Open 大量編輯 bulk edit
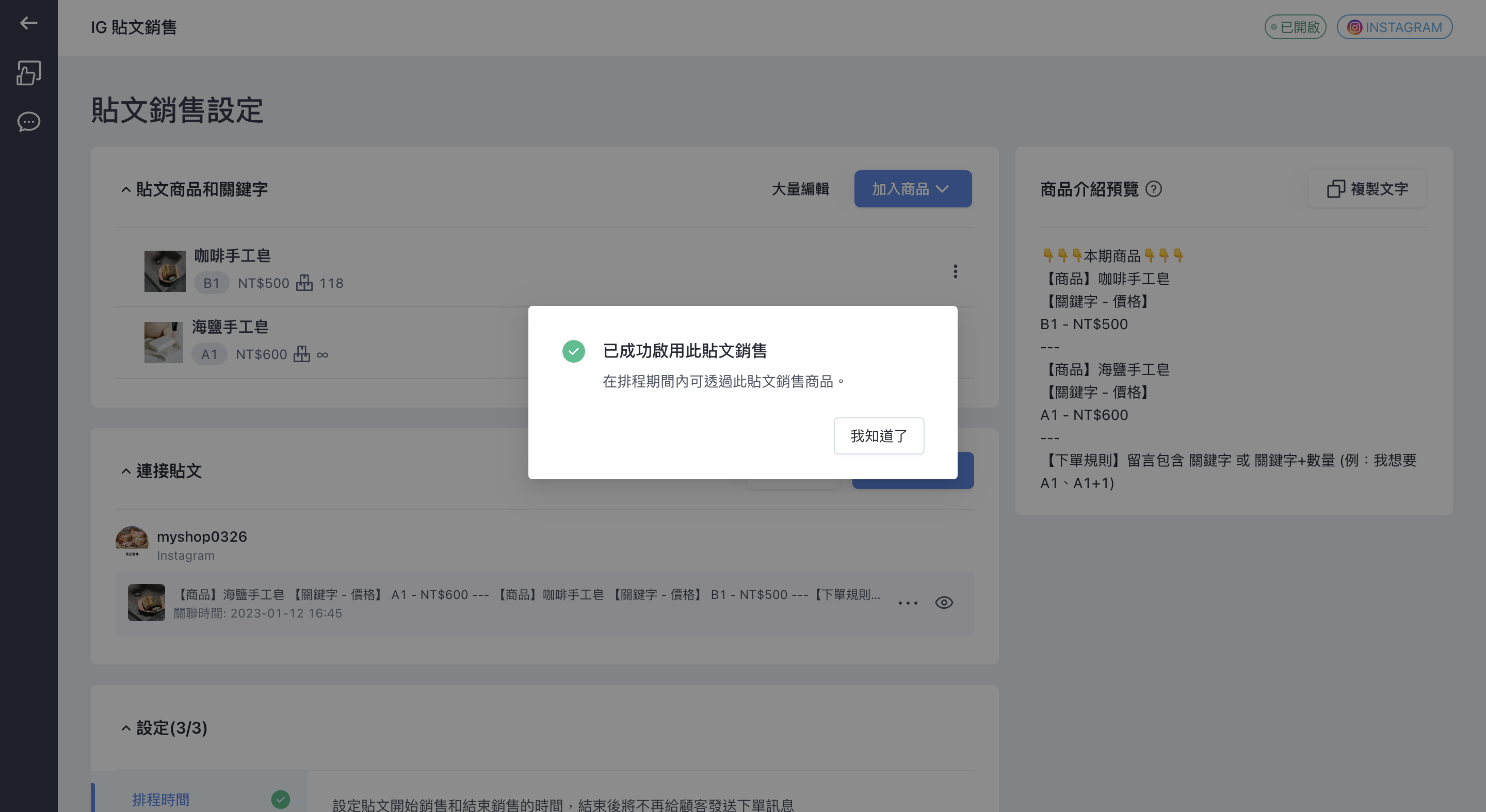The image size is (1486, 812). tap(800, 189)
